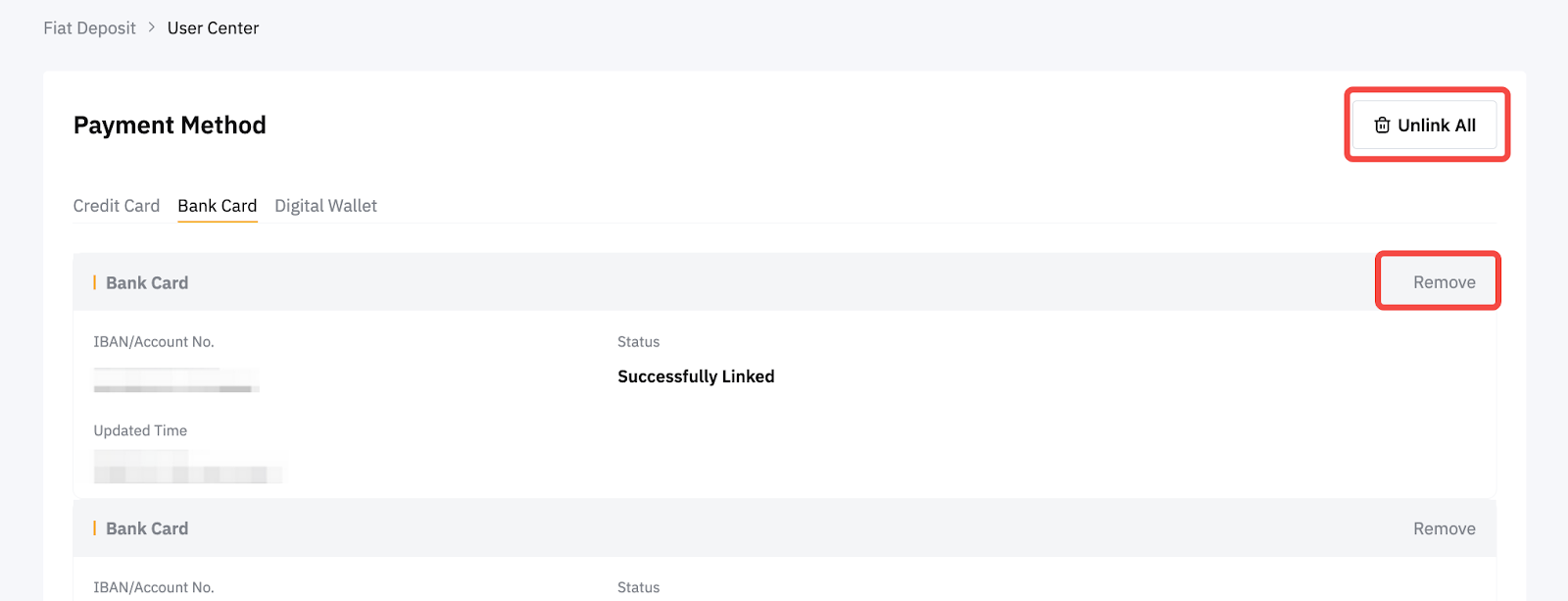Click the trash icon in Unlink All
Viewport: 1568px width, 601px height.
1382,125
